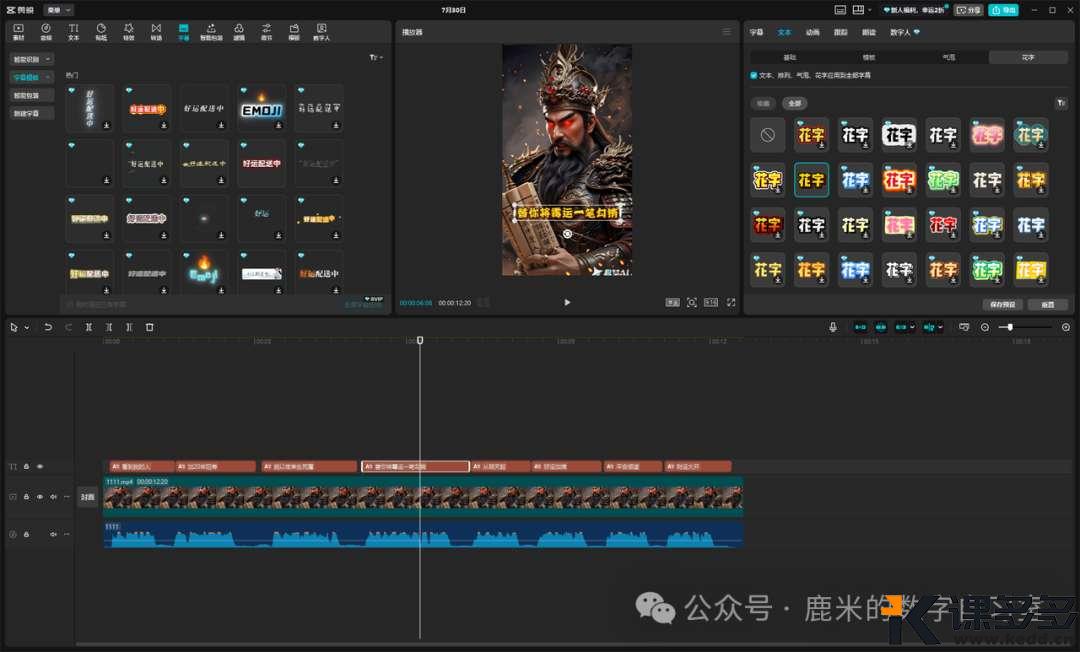The image size is (1080, 652).
Task: Open the Tt sort dropdown in templates panel
Action: 376,57
